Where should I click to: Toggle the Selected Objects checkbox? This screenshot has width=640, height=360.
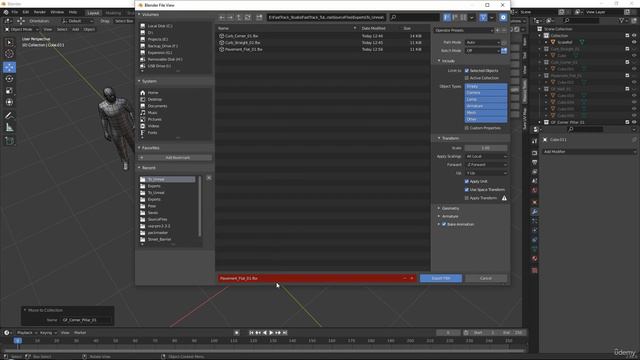pos(467,71)
